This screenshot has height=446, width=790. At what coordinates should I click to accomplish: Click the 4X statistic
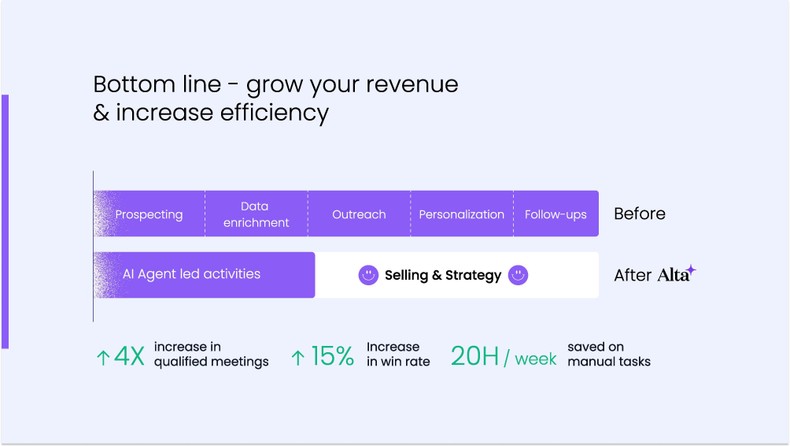click(x=131, y=355)
